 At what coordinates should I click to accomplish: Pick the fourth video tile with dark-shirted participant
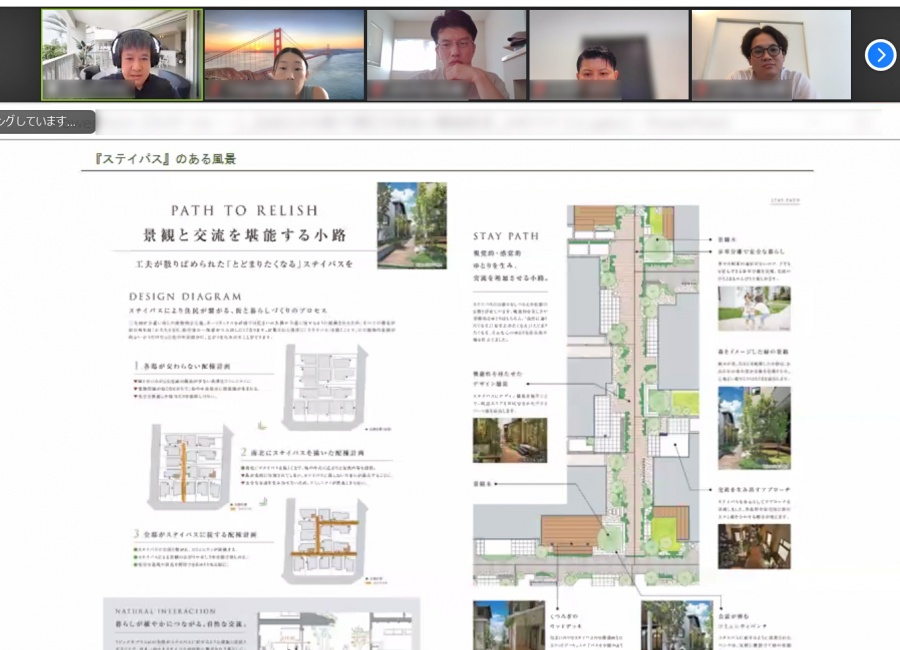(x=608, y=55)
